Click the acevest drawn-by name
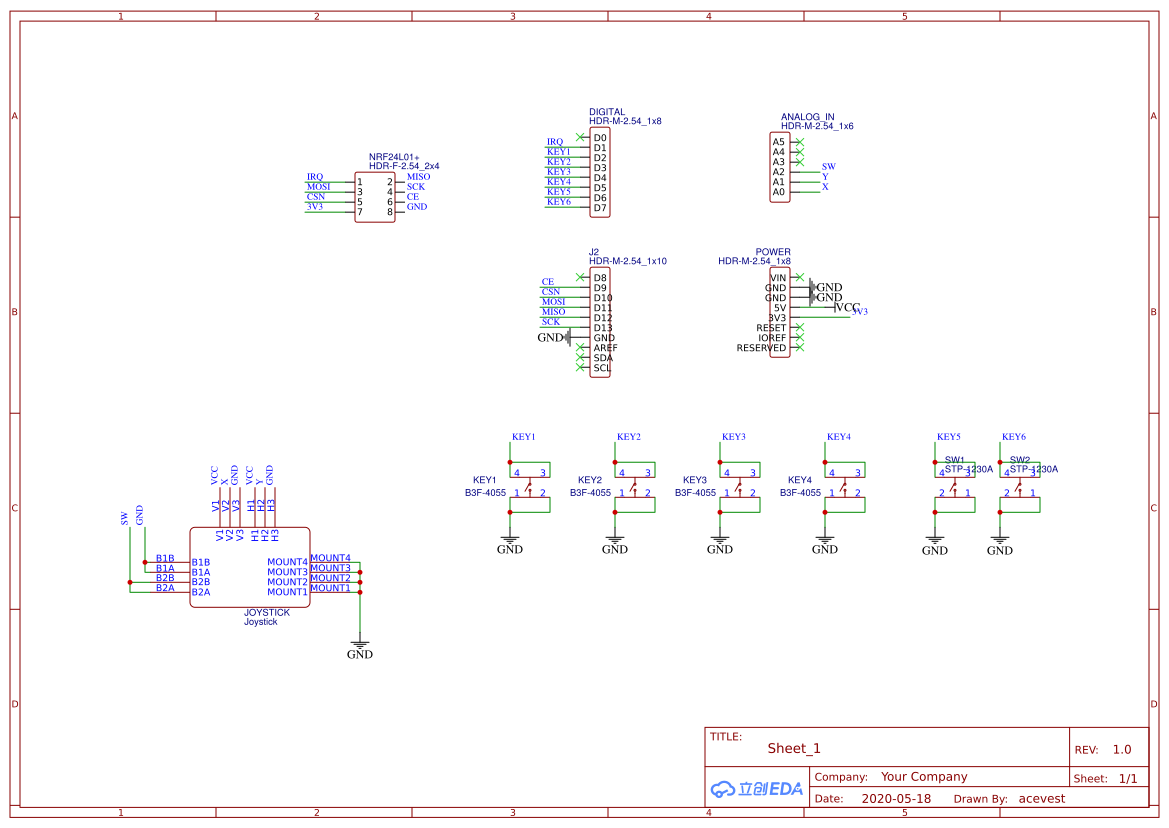 point(1042,799)
